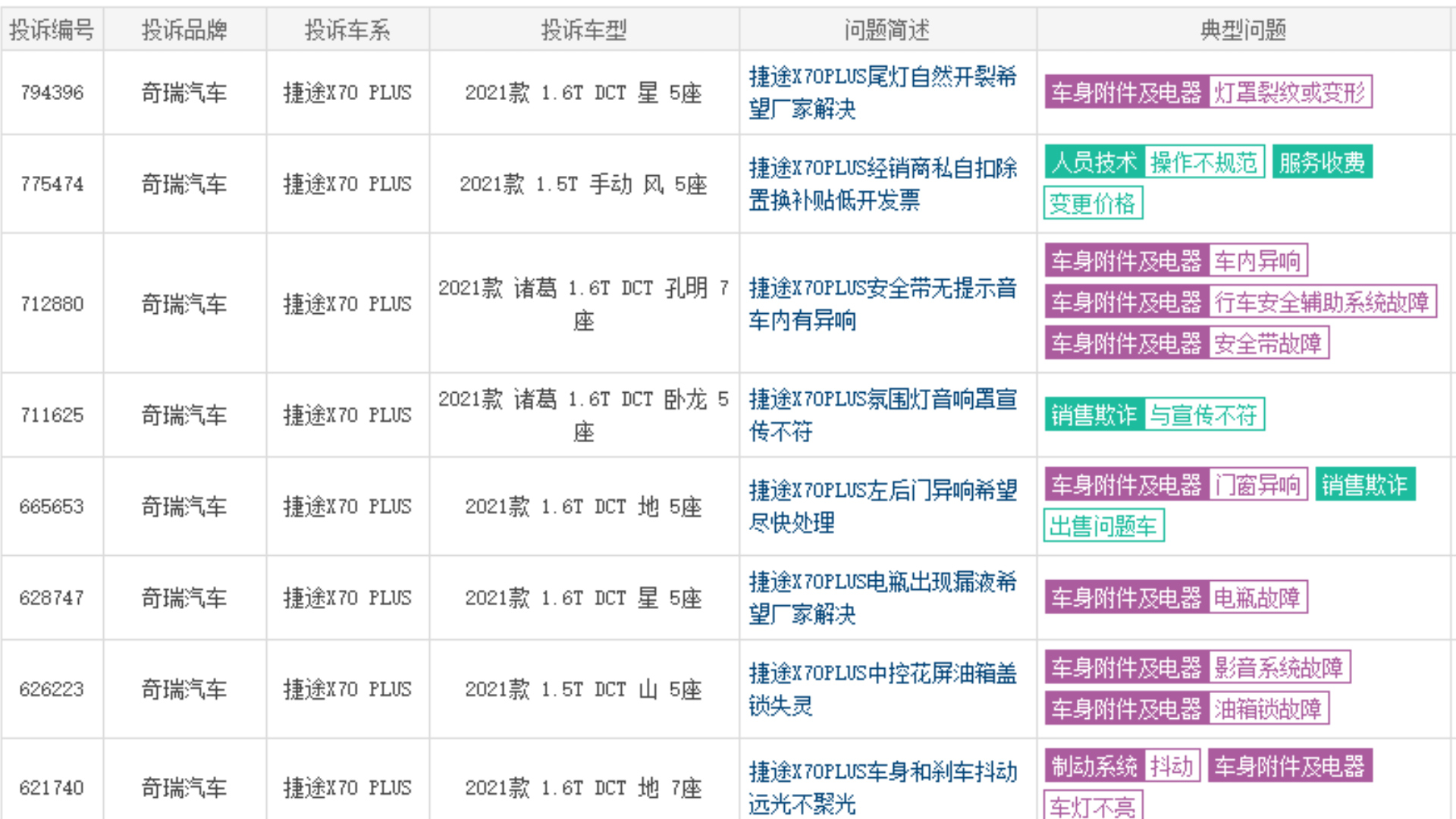This screenshot has height=819, width=1456.
Task: Click the 服务收费 tag in row 775474
Action: tap(1322, 162)
